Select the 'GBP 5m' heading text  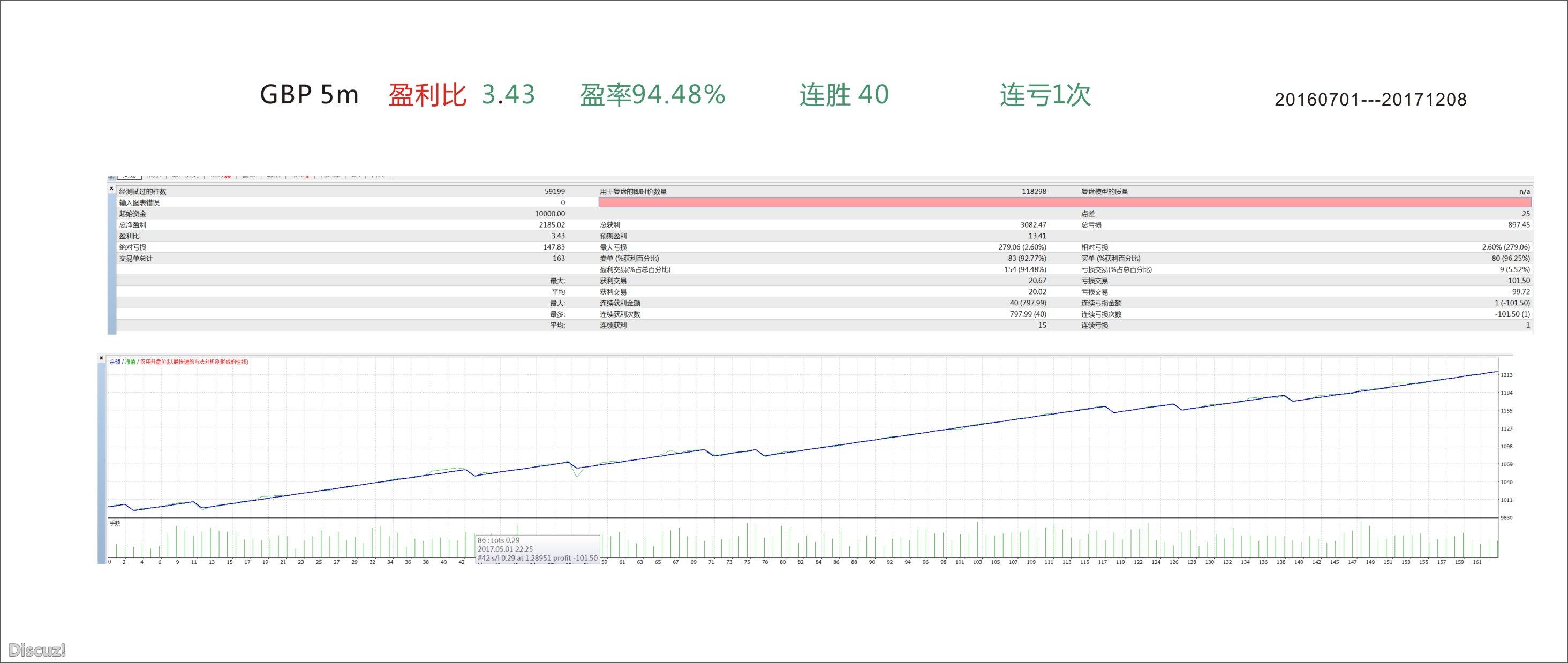[309, 94]
